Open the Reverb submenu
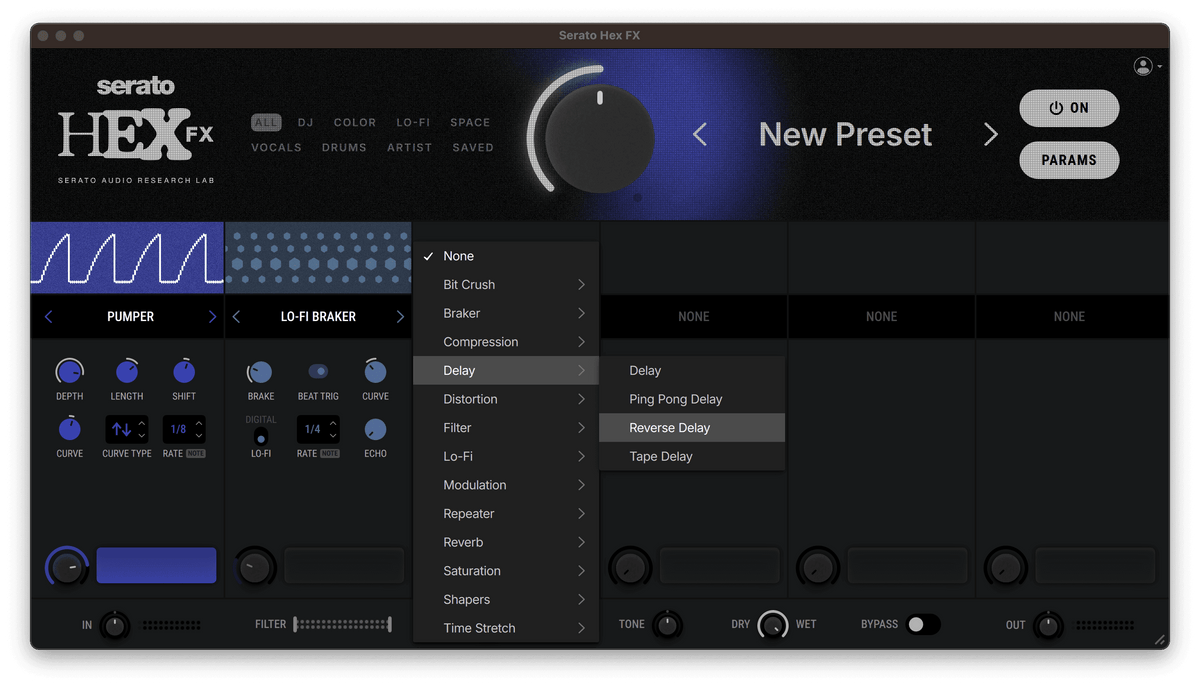The image size is (1200, 687). click(506, 542)
